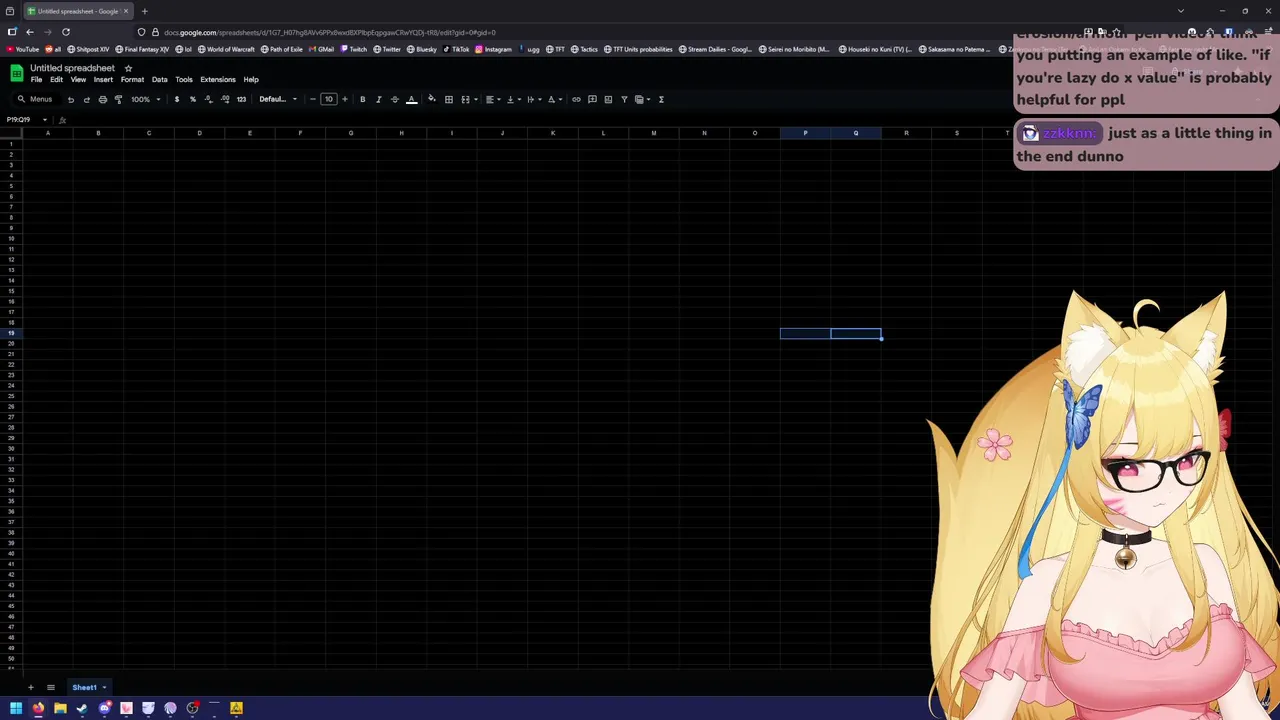Increase font size with plus button
Screen dimensions: 1280x720
click(x=345, y=99)
